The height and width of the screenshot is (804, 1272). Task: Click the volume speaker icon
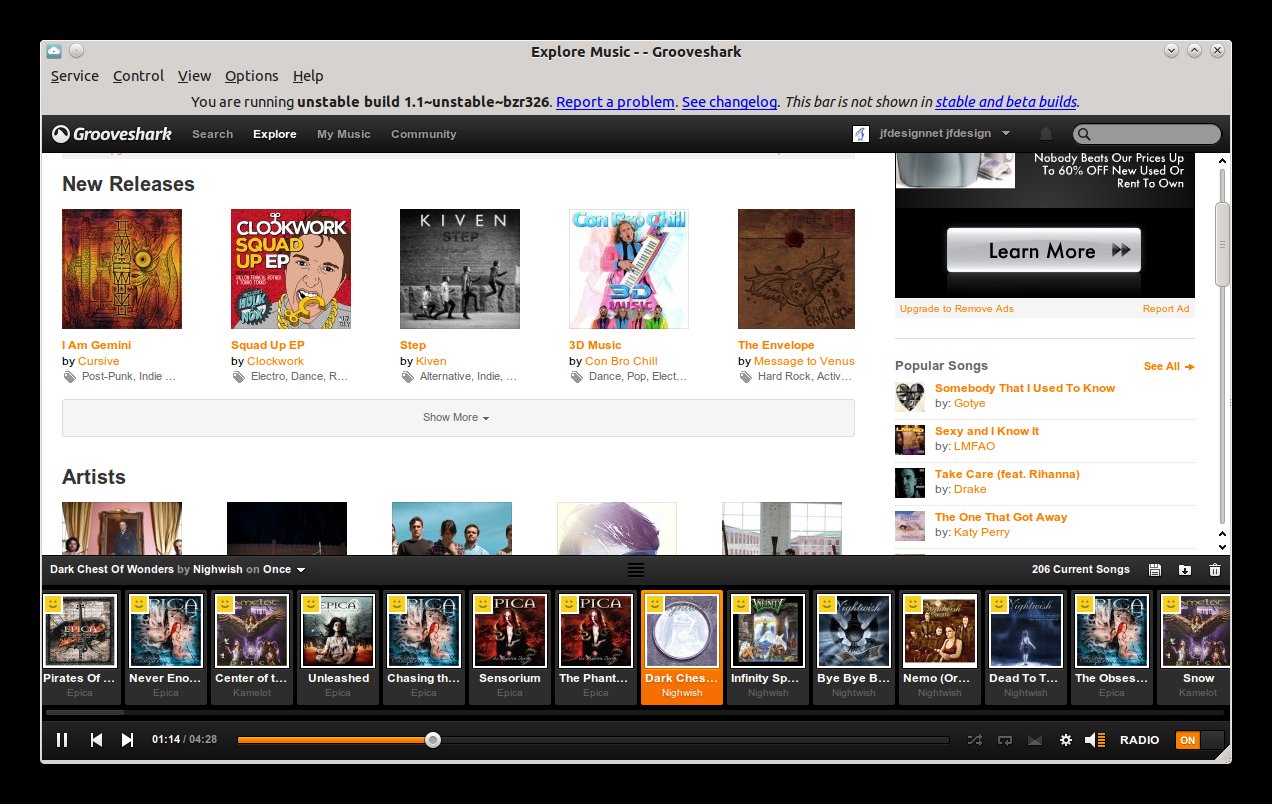[1095, 740]
